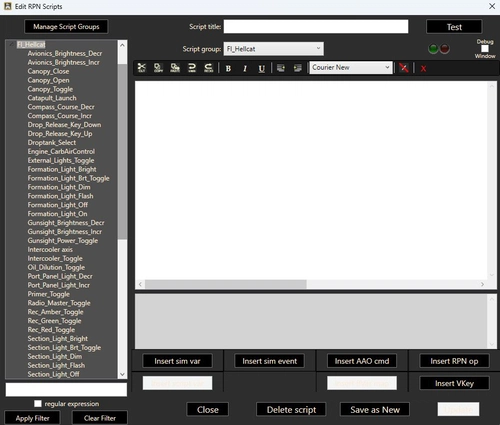
Task: Enable the Debug Window checkbox
Action: 485,49
